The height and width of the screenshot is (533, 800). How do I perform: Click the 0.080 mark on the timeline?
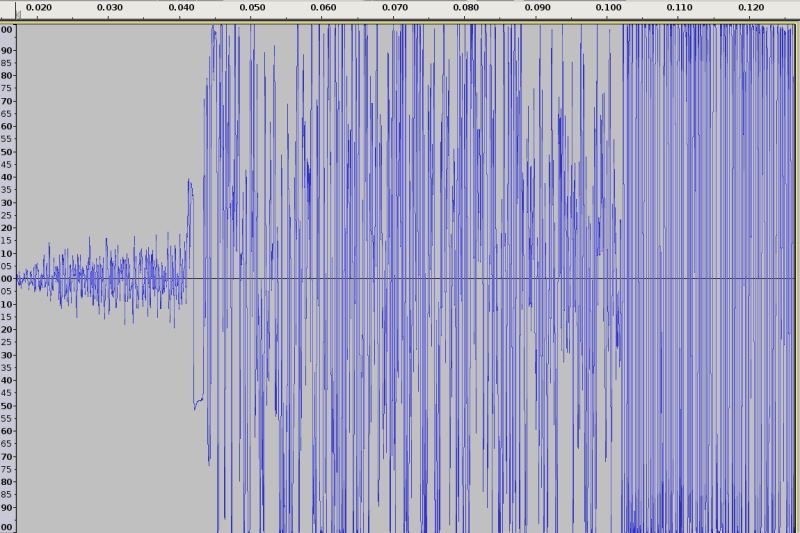pyautogui.click(x=466, y=7)
